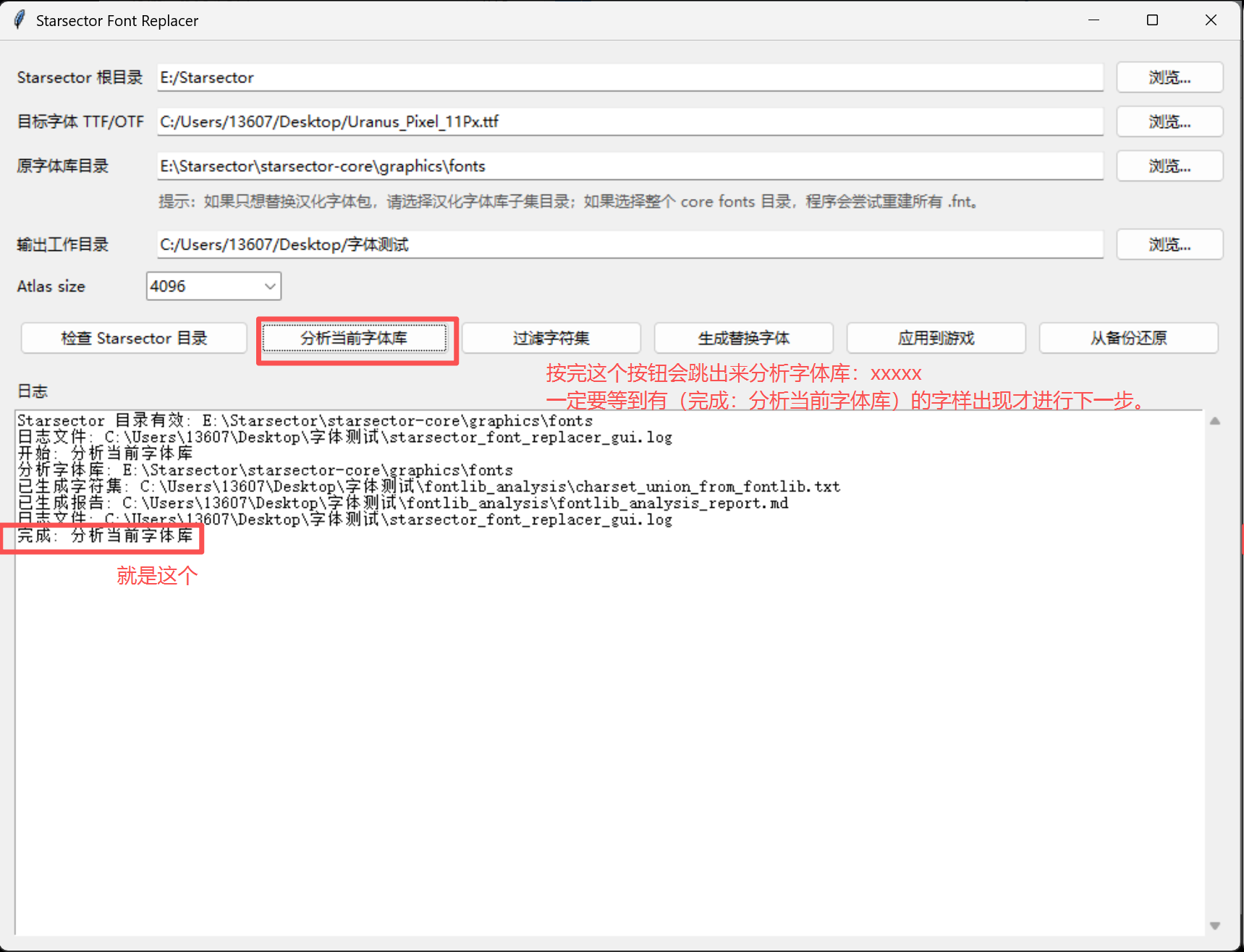Minimize the Starsector Font Replacer window
The height and width of the screenshot is (952, 1244).
tap(1093, 20)
